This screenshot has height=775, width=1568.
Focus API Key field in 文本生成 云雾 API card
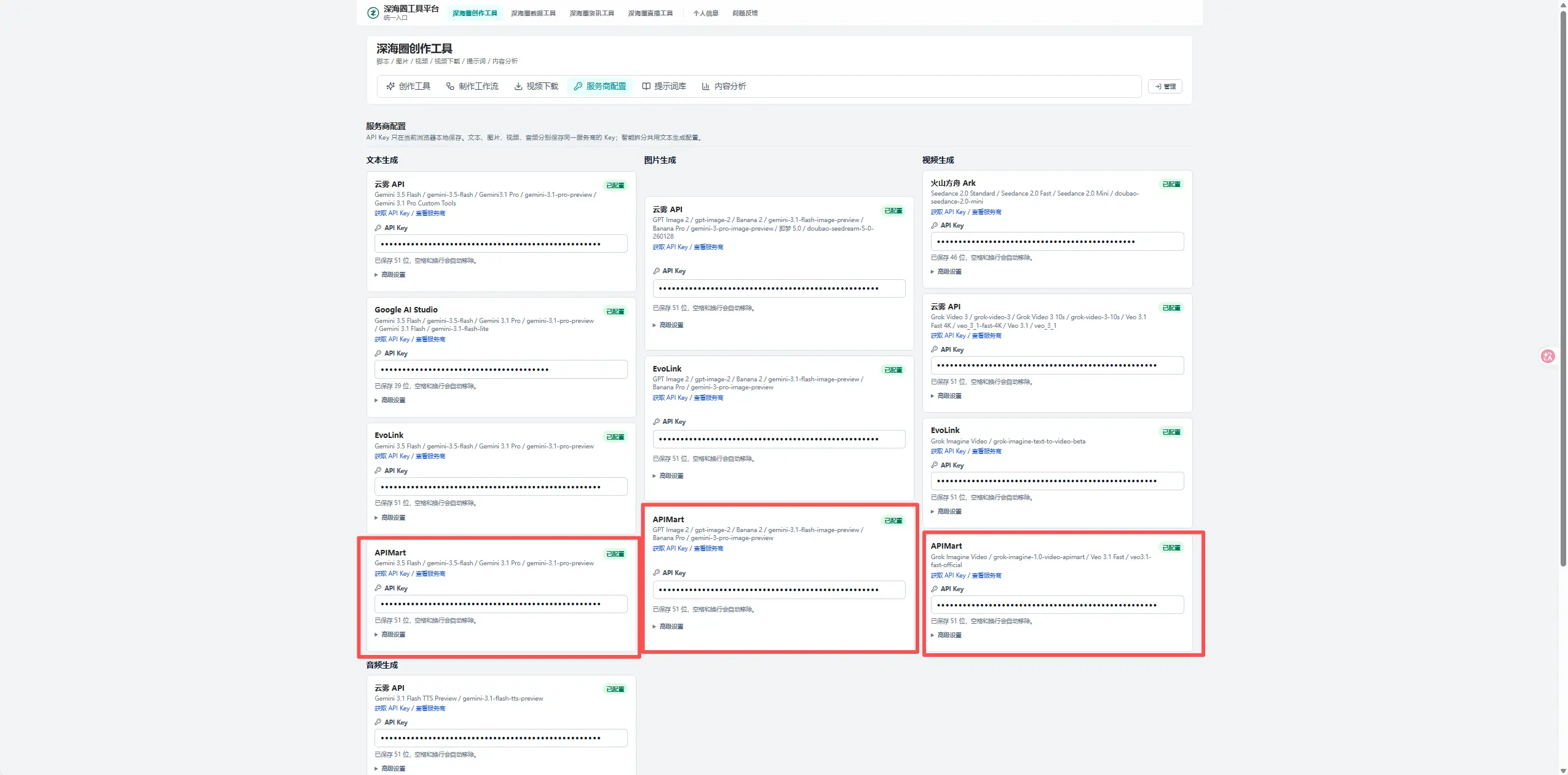tap(501, 244)
